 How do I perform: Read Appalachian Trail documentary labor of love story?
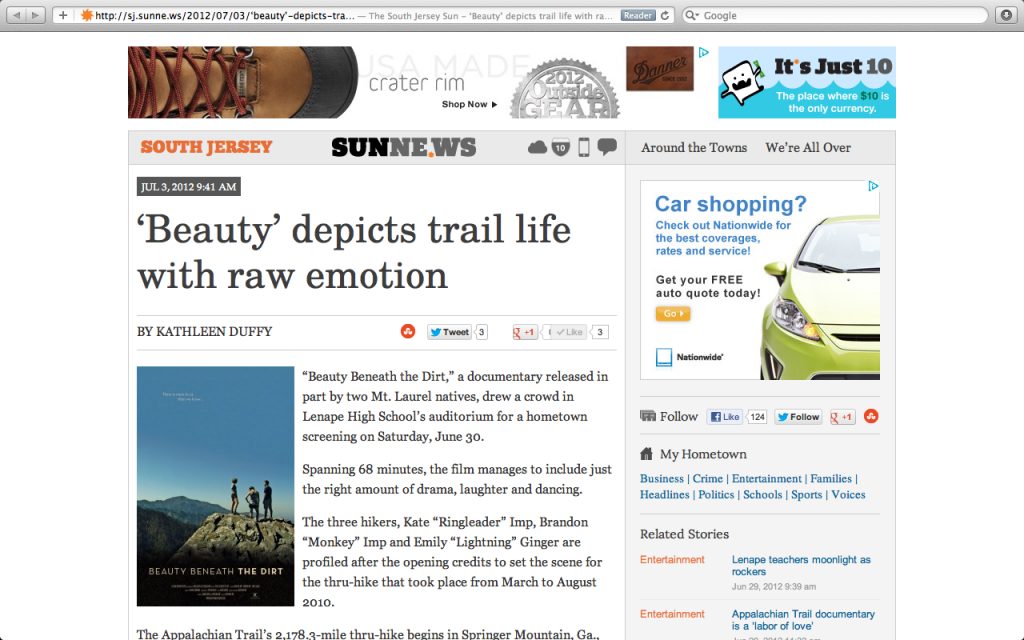(803, 620)
